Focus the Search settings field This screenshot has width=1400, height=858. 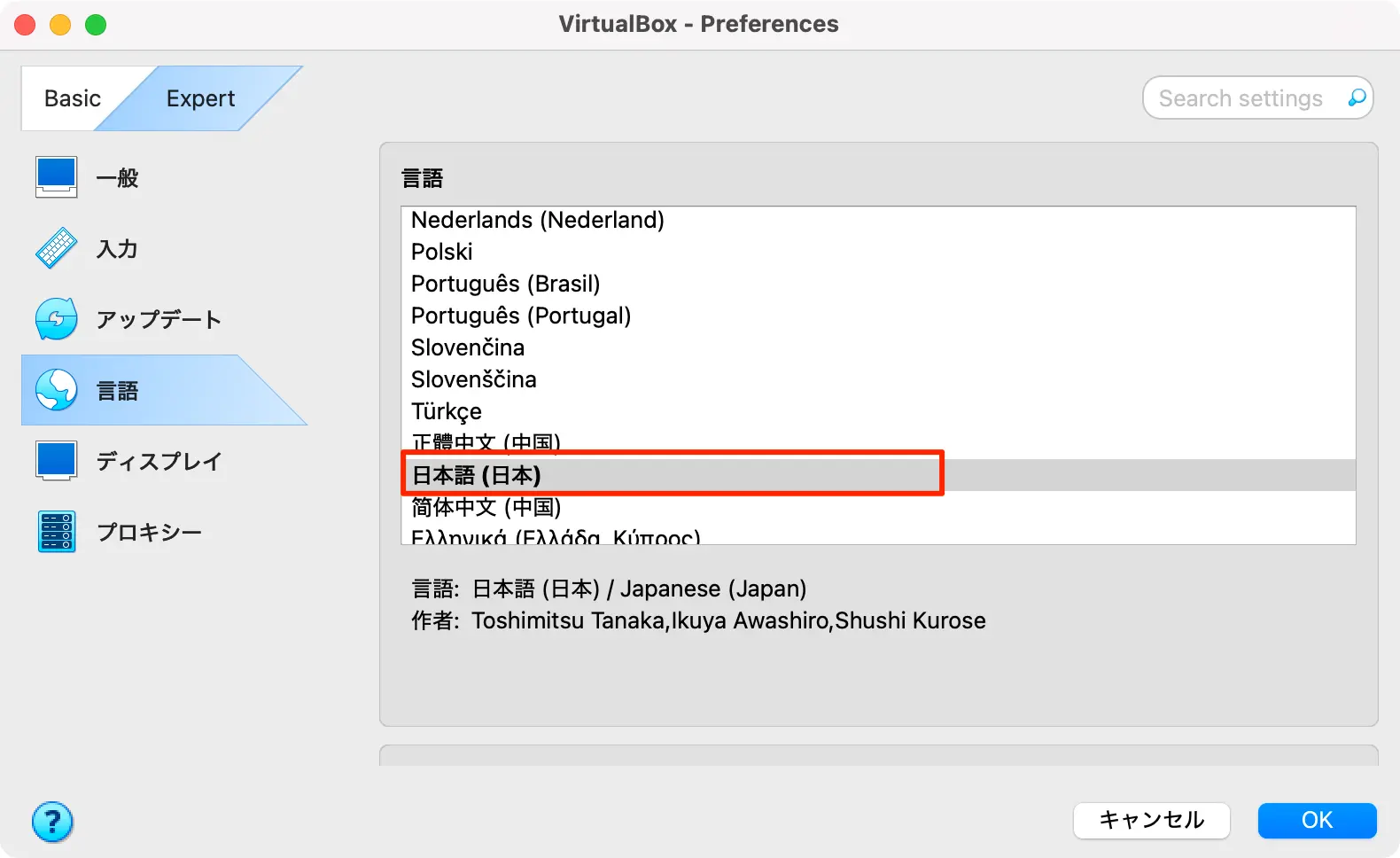click(x=1241, y=98)
